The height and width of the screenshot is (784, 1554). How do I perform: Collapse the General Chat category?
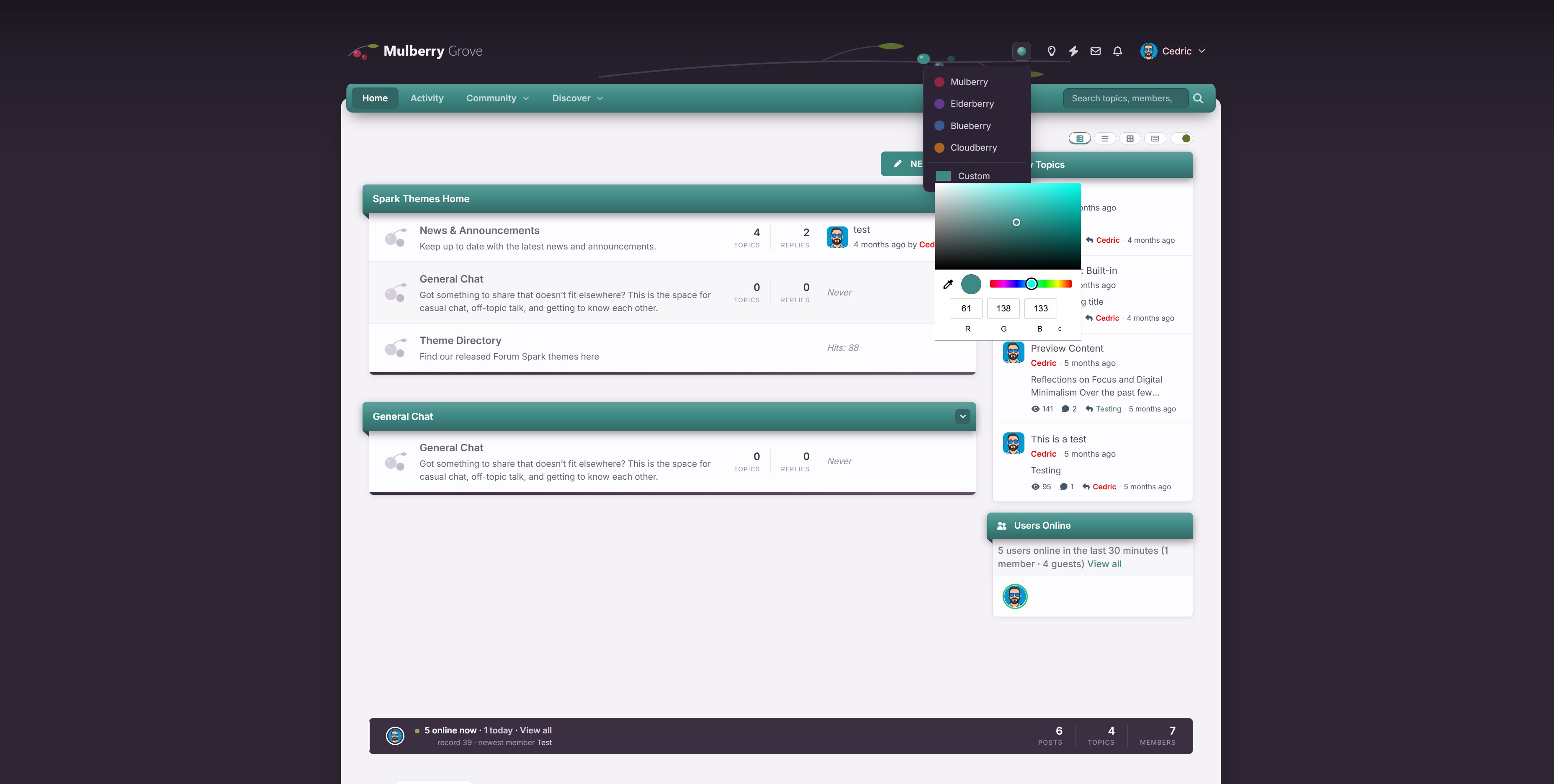963,416
